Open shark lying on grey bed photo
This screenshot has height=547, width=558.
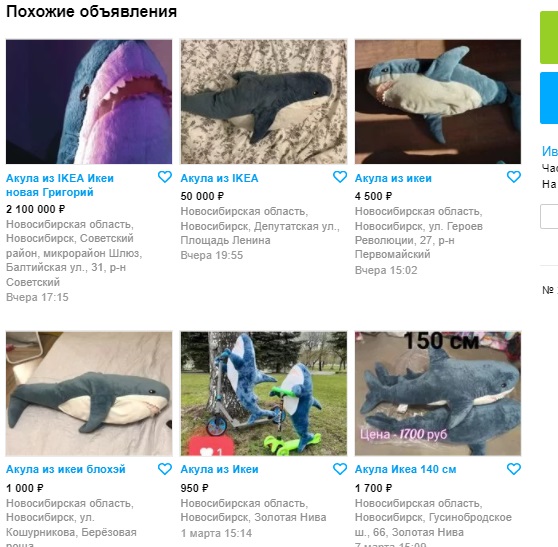(89, 394)
